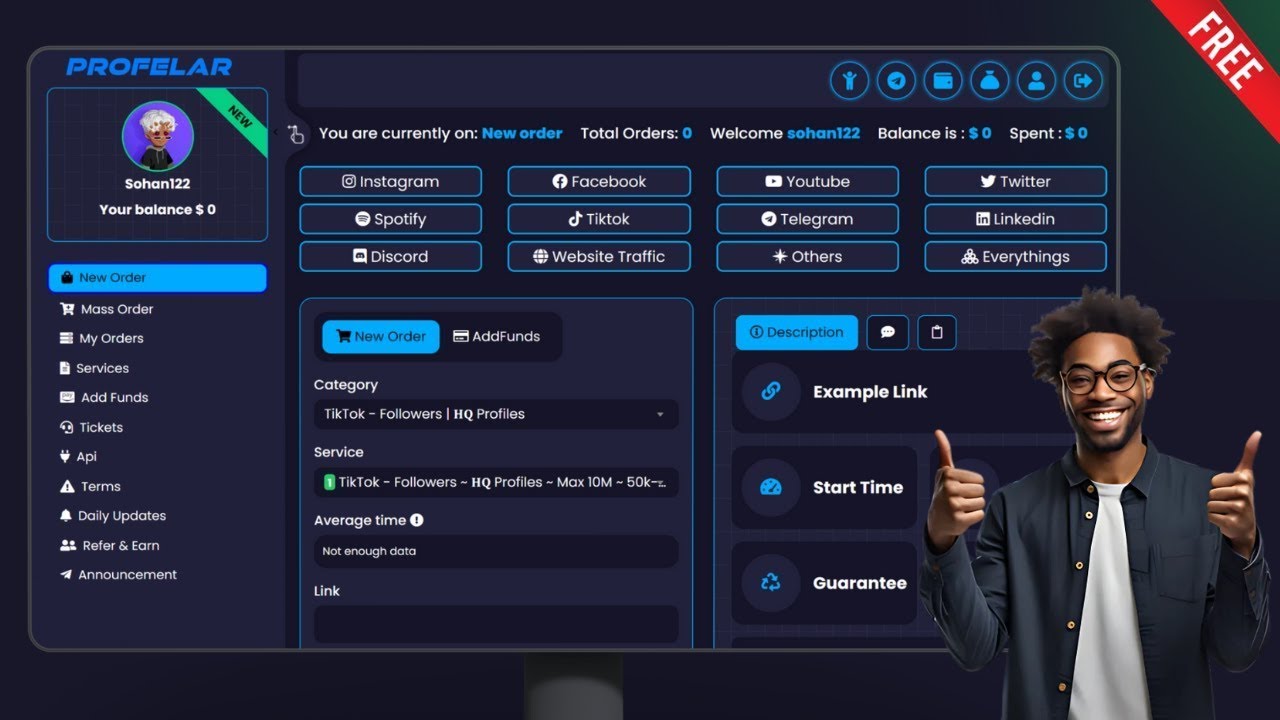Click 'Your balance $ 0' in profile card
The height and width of the screenshot is (720, 1280).
coord(157,210)
